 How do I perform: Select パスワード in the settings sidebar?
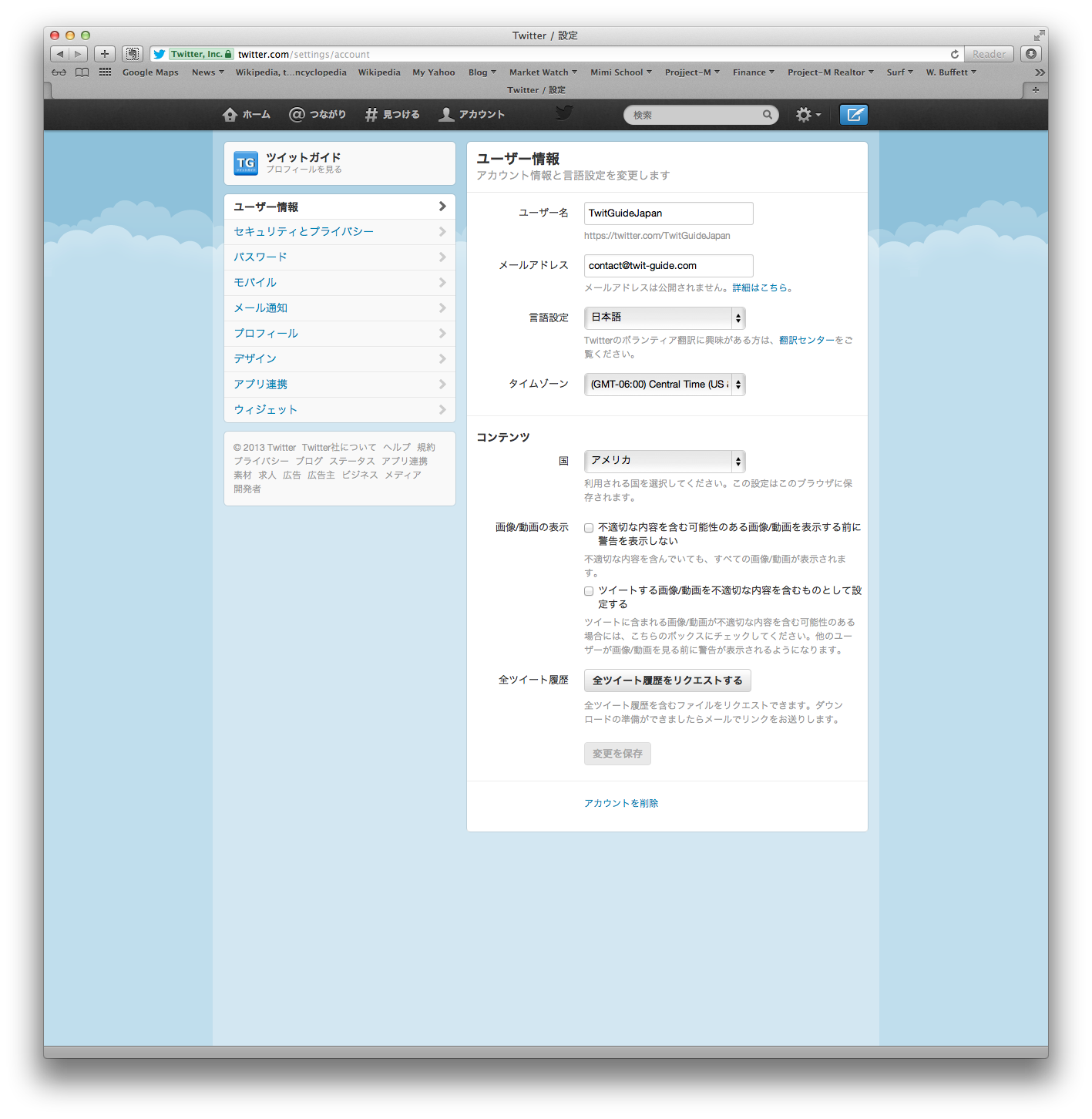click(x=340, y=257)
